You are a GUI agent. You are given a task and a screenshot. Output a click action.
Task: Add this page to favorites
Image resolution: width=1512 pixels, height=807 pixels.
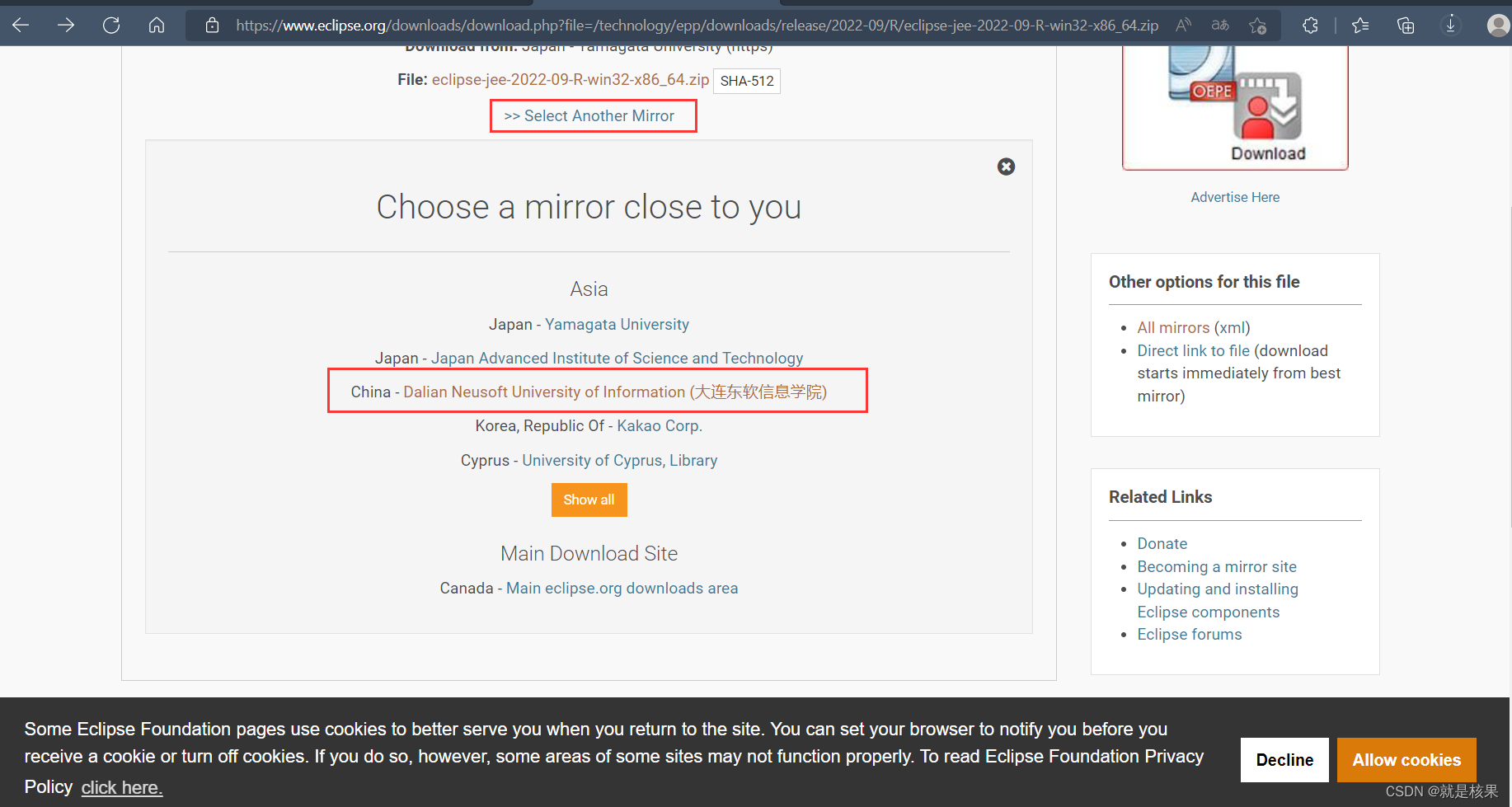tap(1257, 26)
